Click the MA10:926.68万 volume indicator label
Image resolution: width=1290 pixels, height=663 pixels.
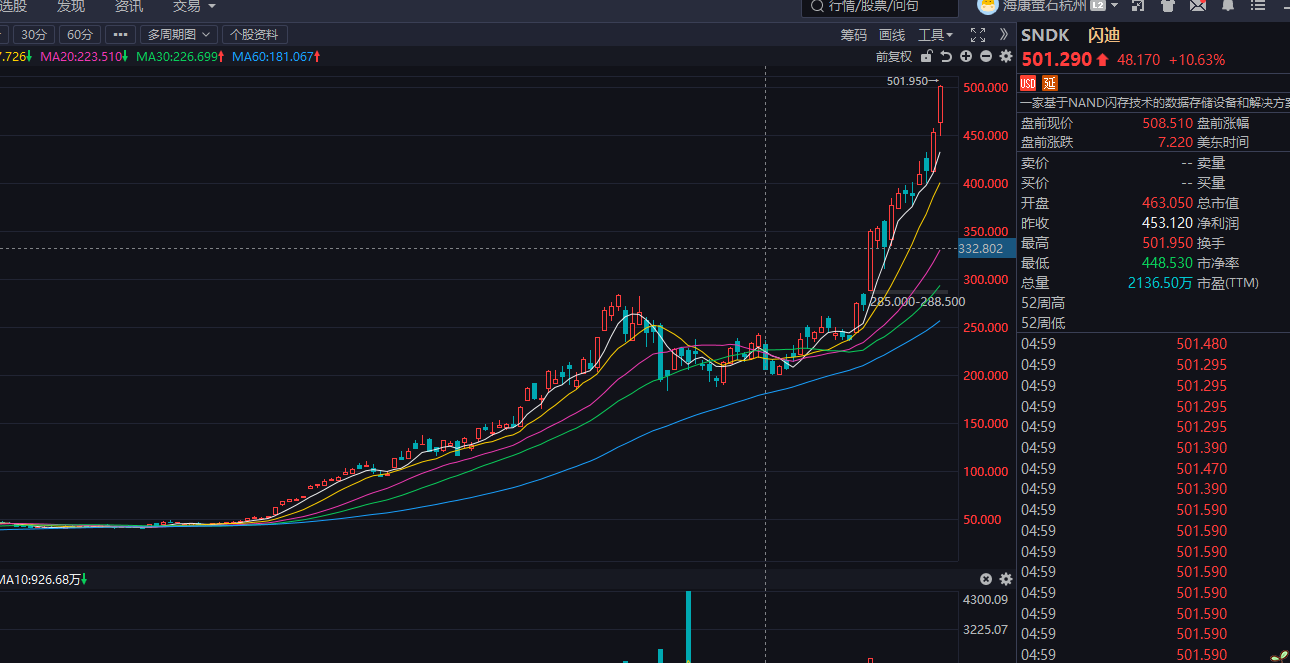(44, 579)
